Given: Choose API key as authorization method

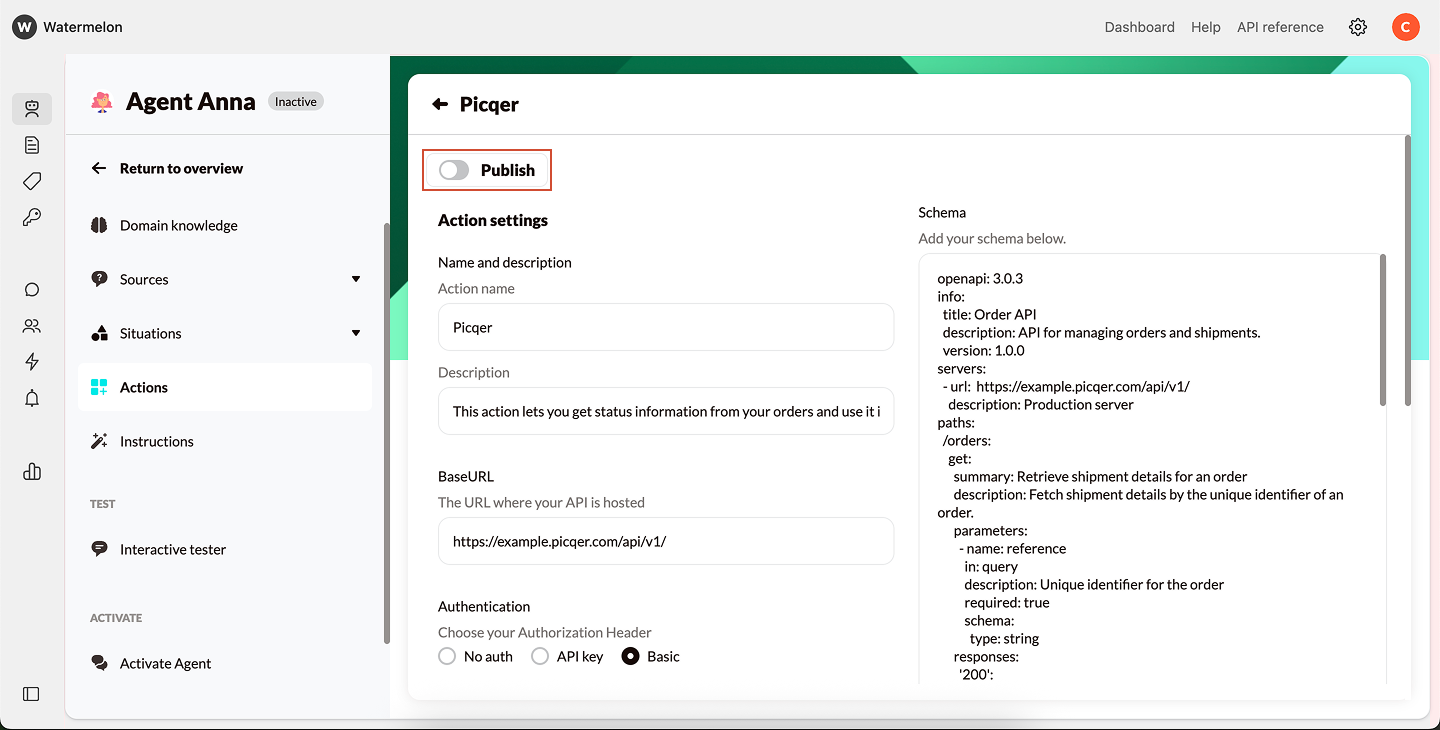Looking at the screenshot, I should tap(540, 656).
